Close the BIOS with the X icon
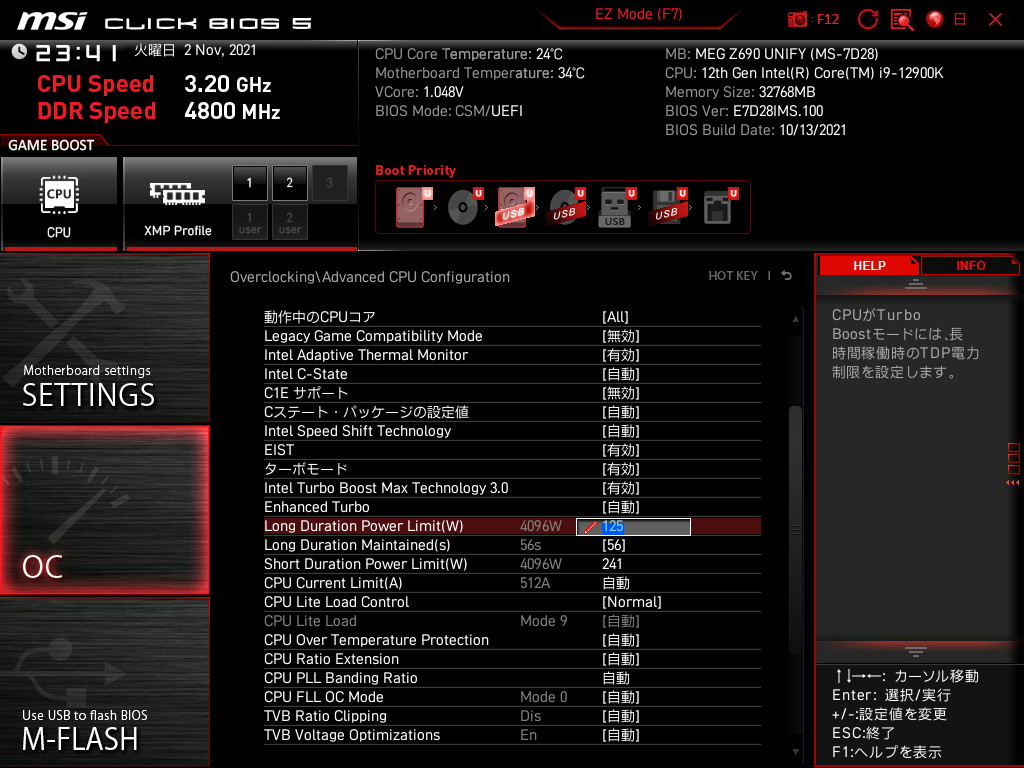Screen dimensions: 1024x768 pyautogui.click(x=995, y=20)
